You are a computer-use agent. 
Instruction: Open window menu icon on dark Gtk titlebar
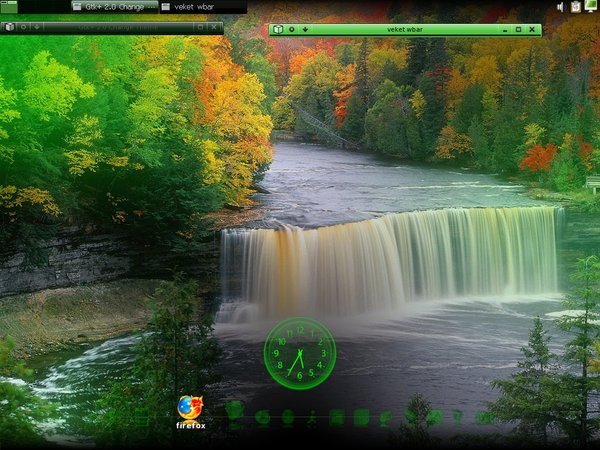pos(9,27)
